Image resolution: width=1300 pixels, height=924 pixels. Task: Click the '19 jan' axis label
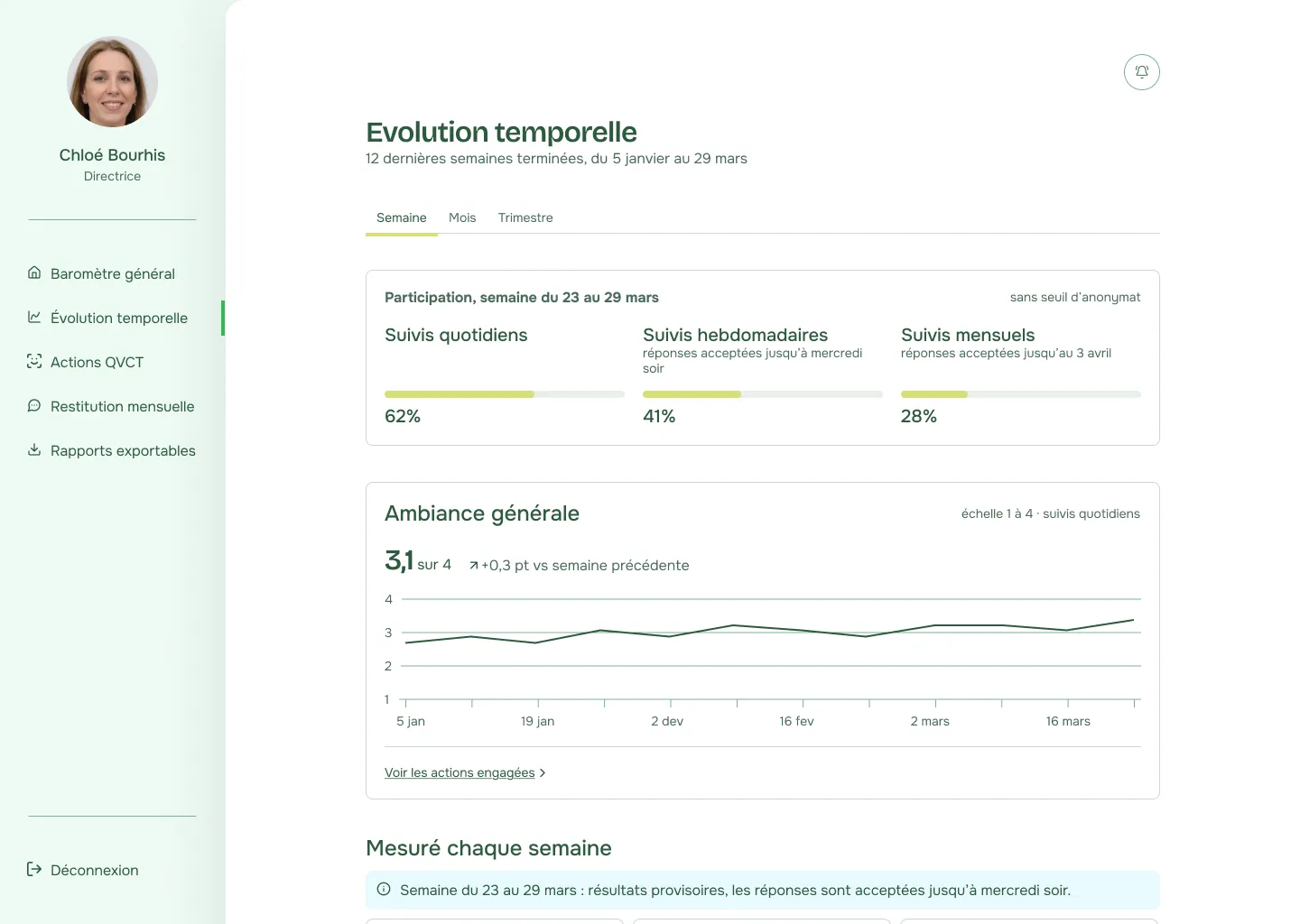538,721
